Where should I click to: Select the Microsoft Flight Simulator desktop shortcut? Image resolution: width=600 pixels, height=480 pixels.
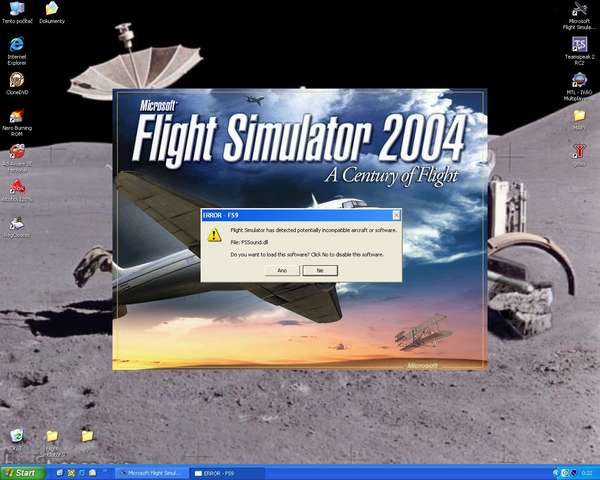(x=579, y=16)
